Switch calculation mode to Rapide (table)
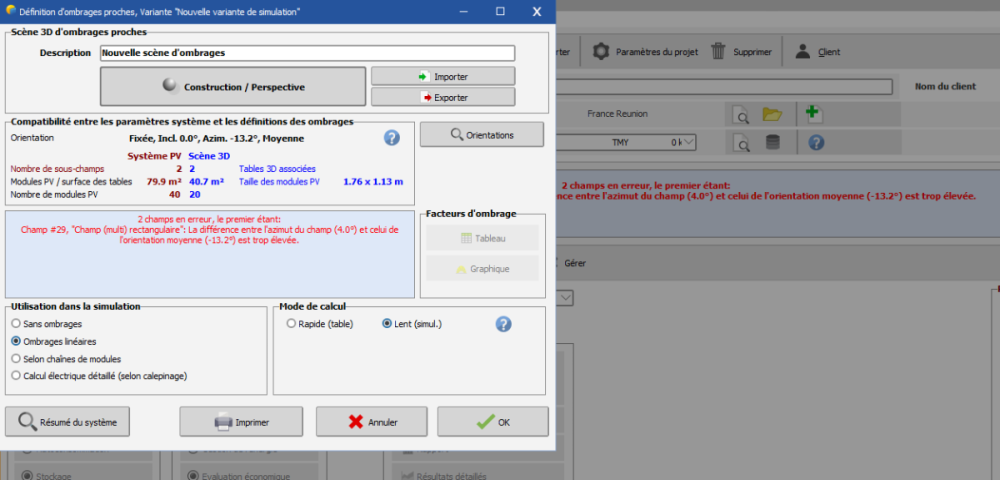 pyautogui.click(x=292, y=324)
